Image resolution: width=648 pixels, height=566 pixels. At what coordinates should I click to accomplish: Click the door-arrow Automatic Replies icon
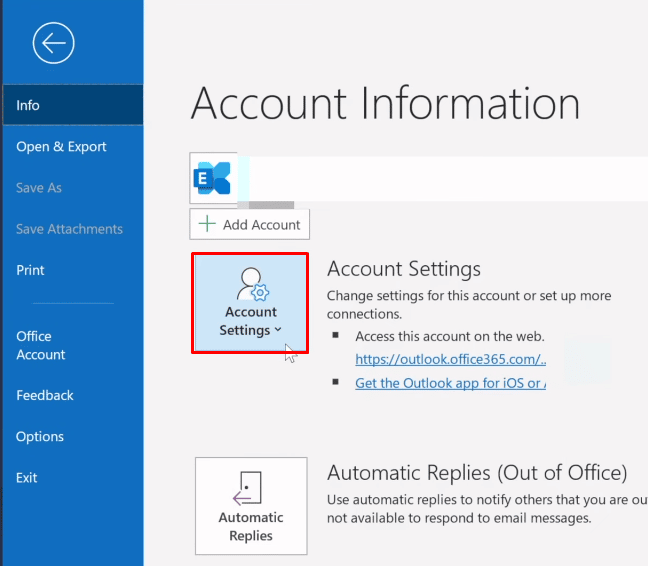[248, 488]
